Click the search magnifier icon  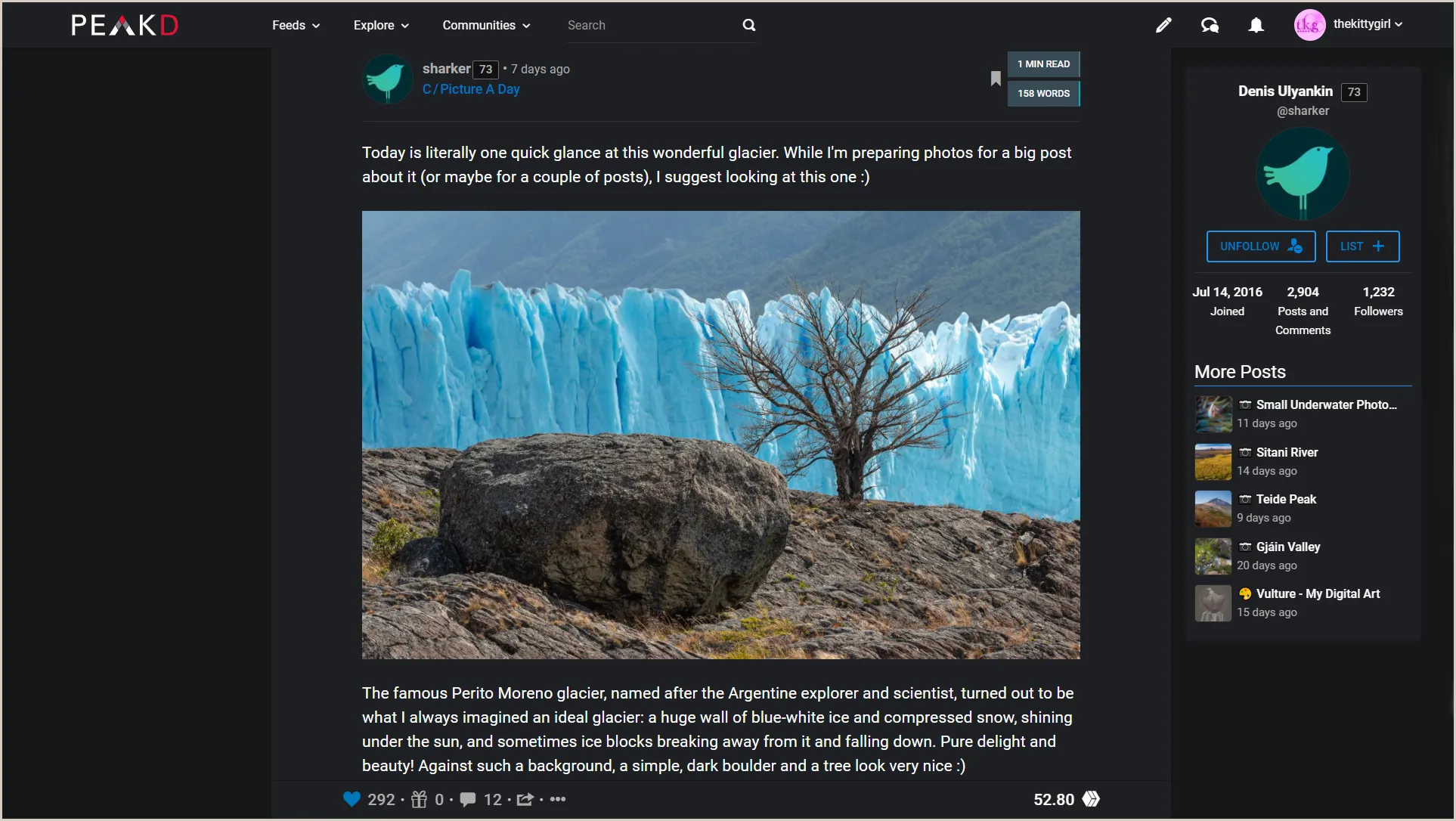click(748, 25)
